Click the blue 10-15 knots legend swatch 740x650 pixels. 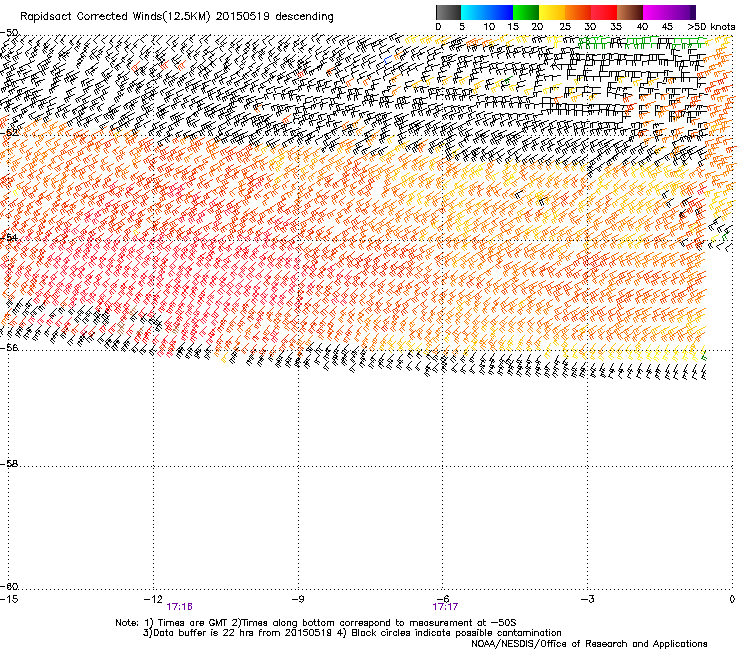pos(500,12)
